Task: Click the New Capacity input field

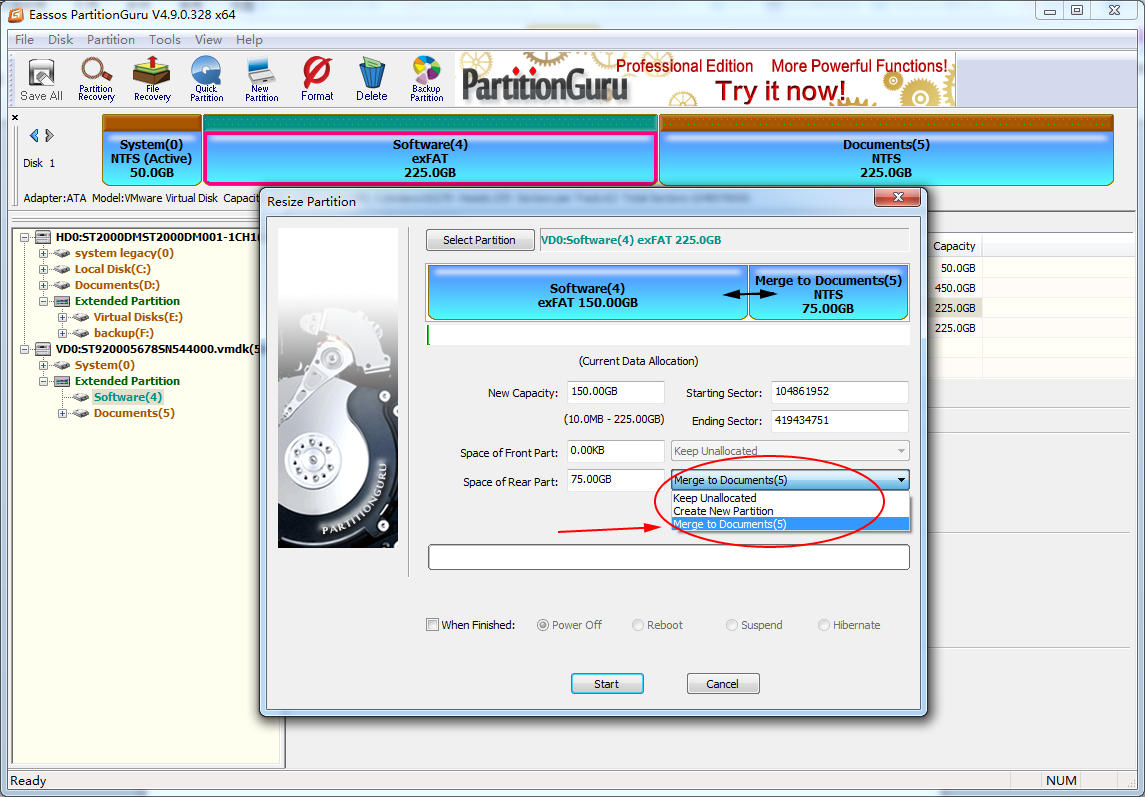Action: coord(616,392)
